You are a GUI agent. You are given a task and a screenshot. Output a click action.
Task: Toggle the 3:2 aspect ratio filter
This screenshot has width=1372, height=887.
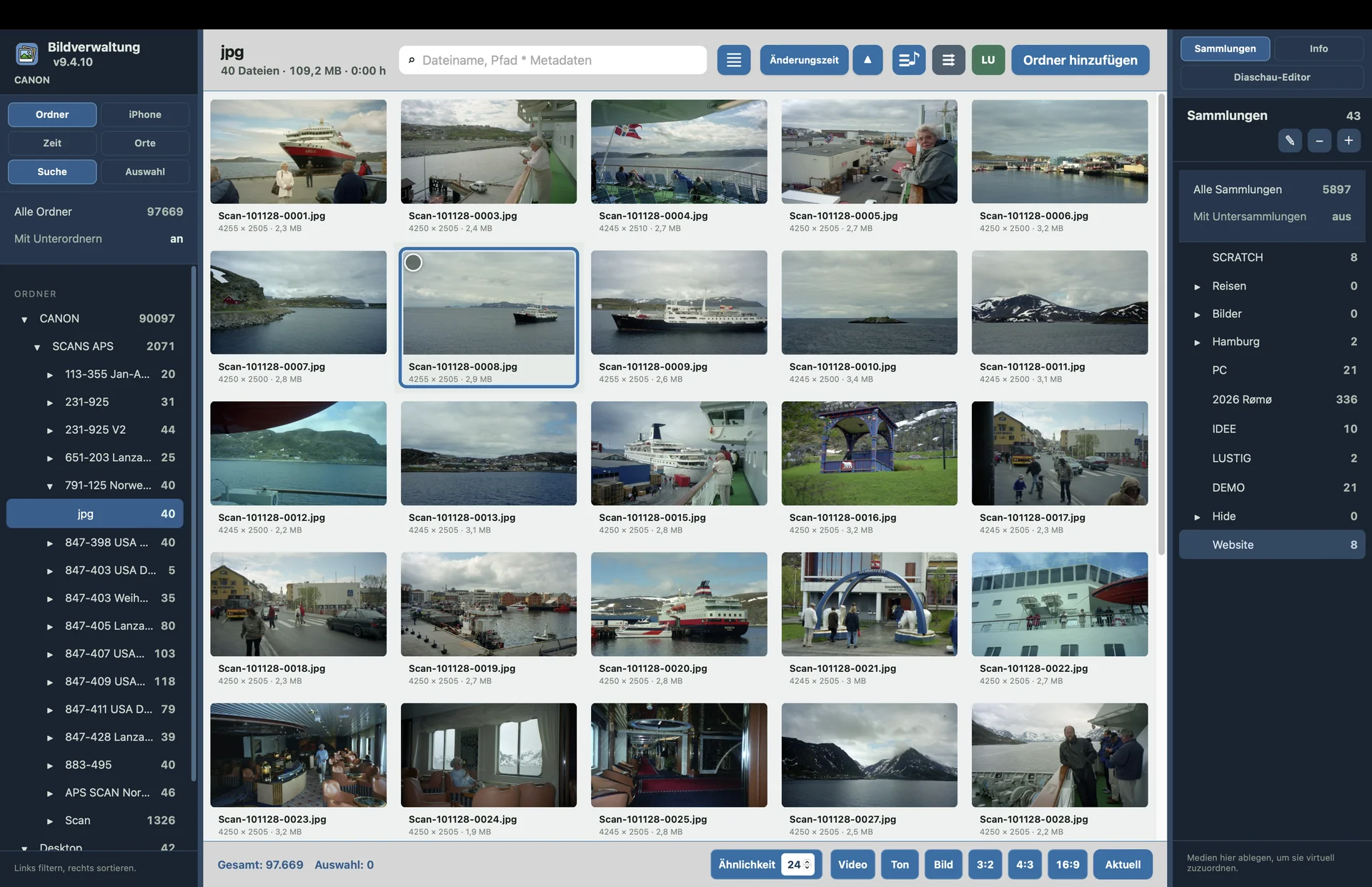point(985,864)
